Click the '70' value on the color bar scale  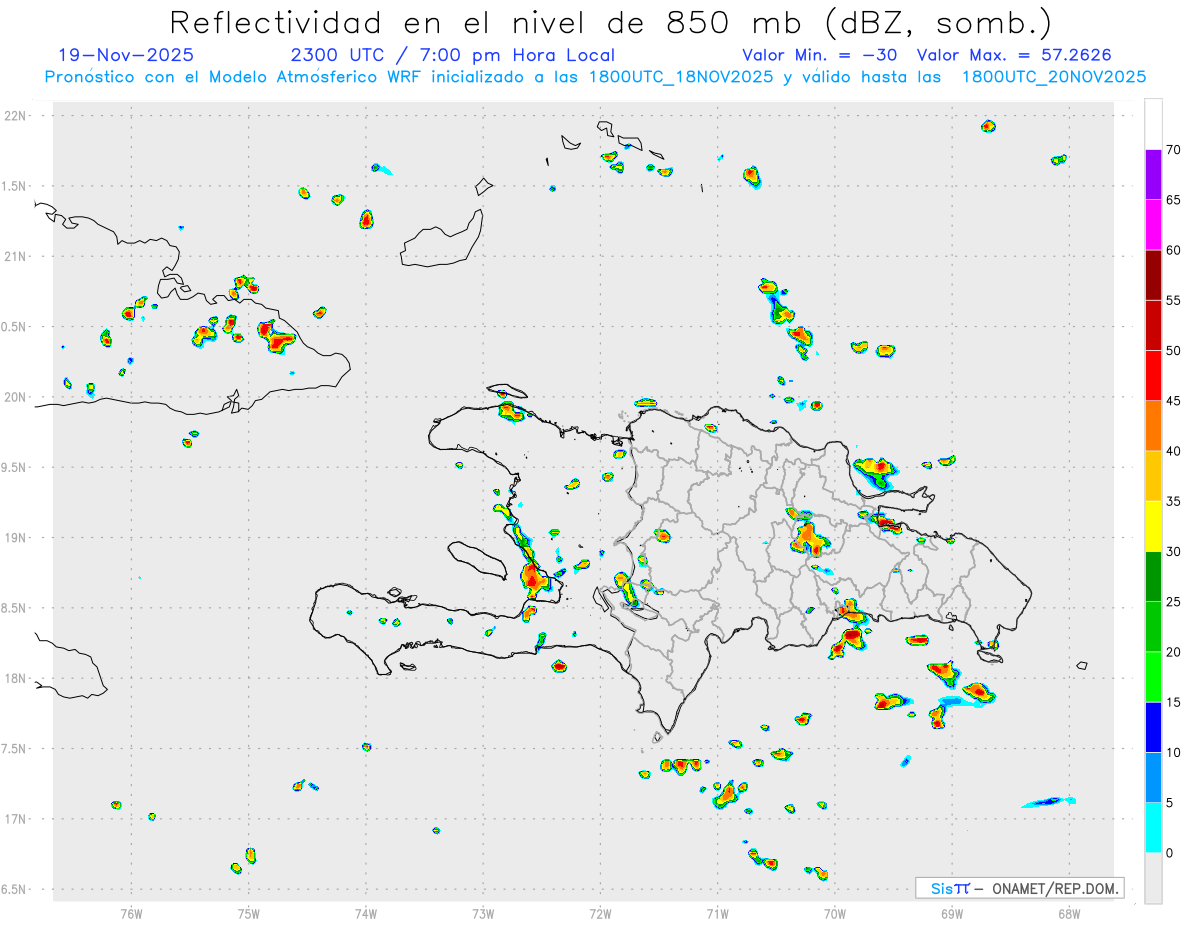coord(1174,150)
